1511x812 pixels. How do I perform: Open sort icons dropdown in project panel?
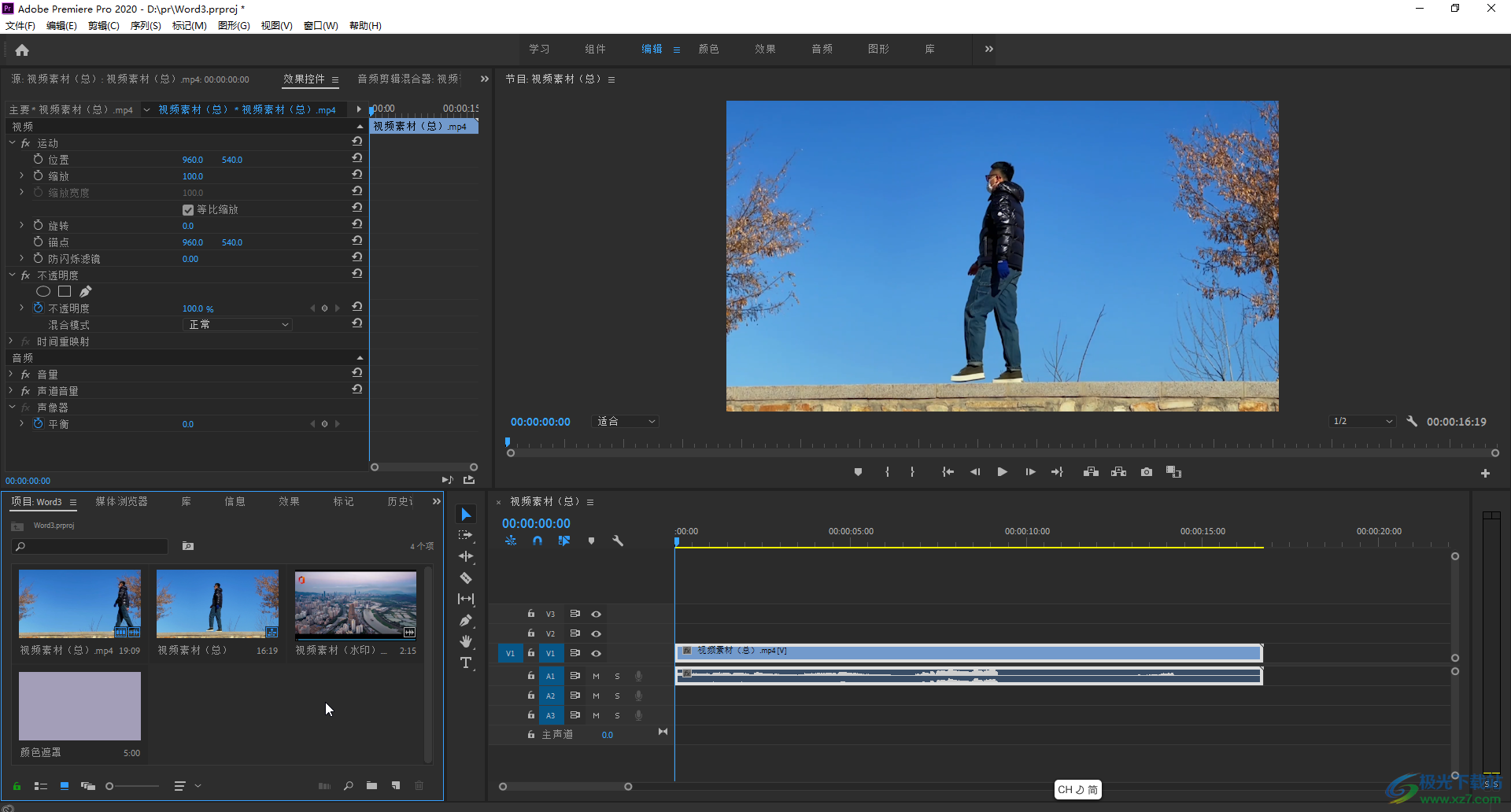186,785
